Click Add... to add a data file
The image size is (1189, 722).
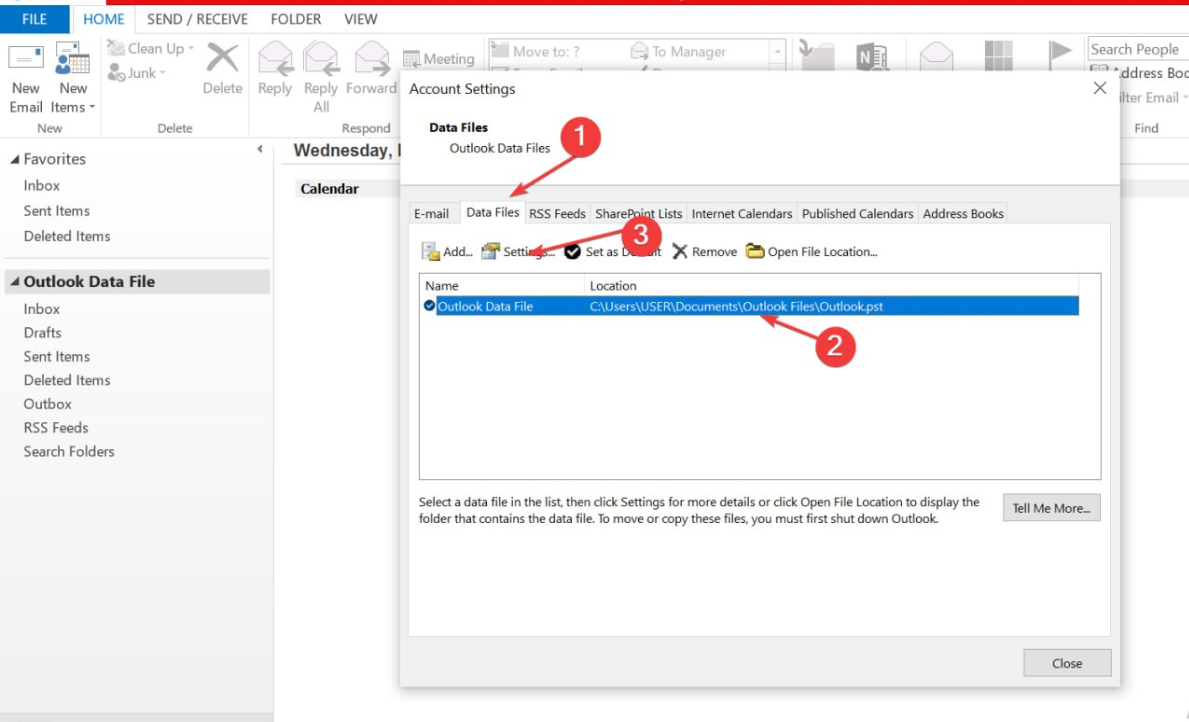coord(447,252)
